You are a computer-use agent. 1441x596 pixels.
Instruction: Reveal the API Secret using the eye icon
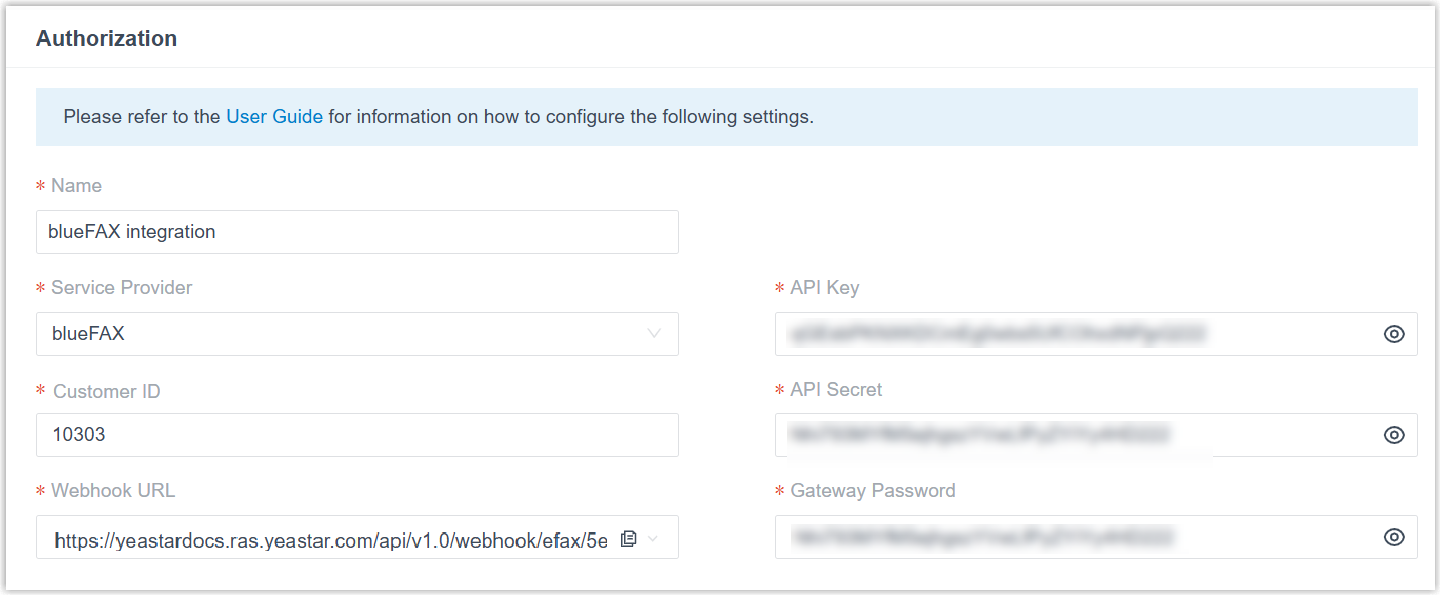point(1394,435)
